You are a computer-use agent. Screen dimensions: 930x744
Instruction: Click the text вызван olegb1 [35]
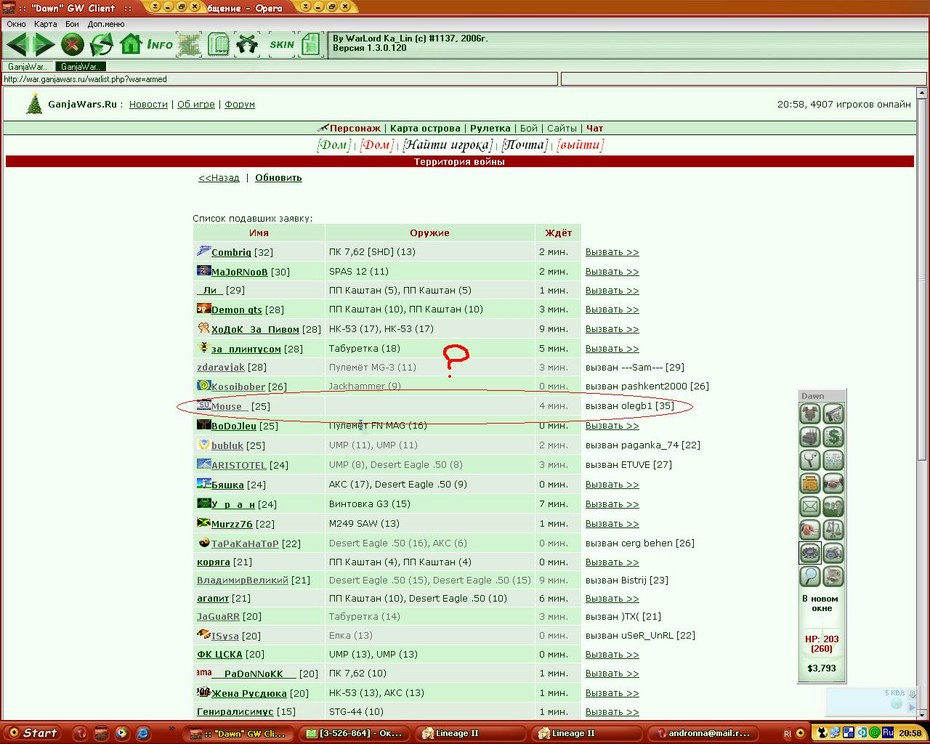pos(630,406)
